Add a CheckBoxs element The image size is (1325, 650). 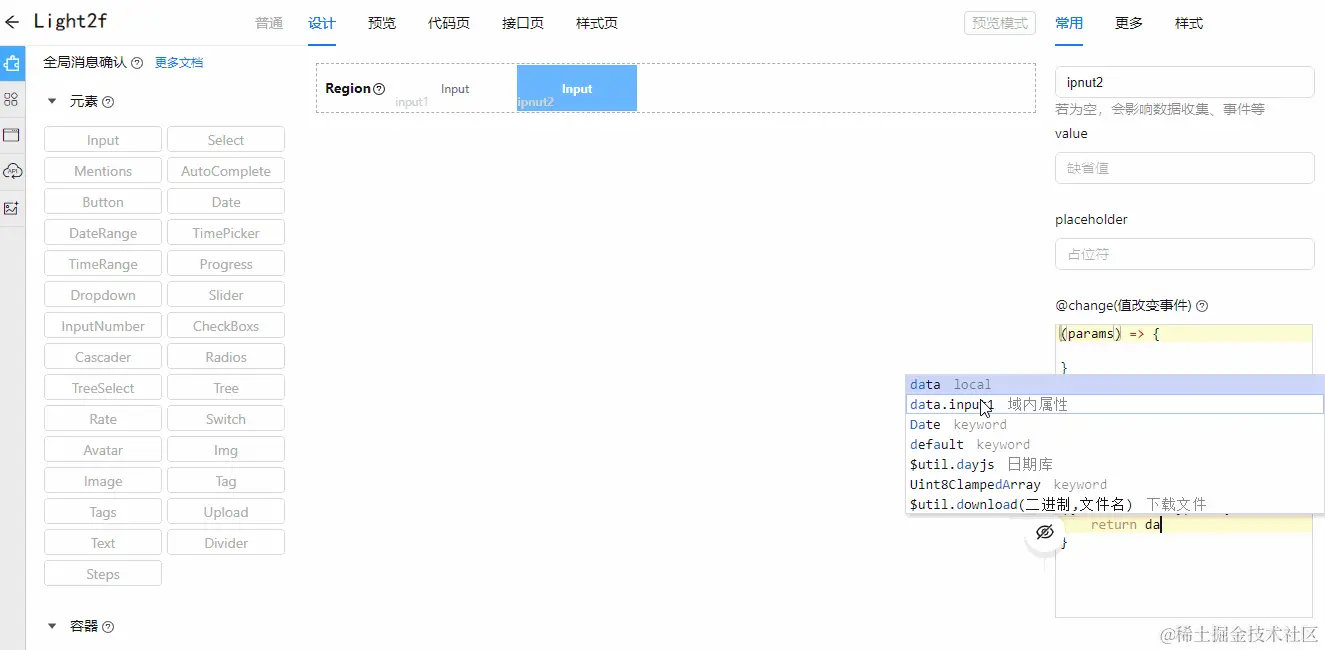[226, 326]
